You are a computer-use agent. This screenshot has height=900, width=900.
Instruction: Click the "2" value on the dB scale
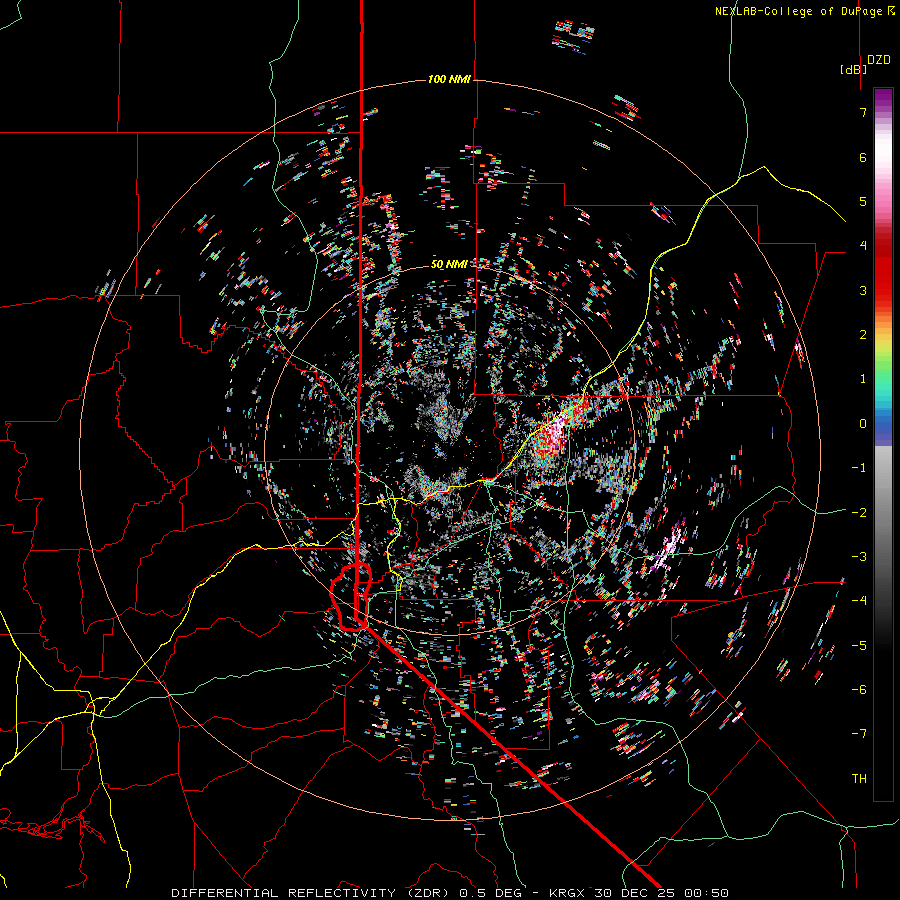coord(863,335)
